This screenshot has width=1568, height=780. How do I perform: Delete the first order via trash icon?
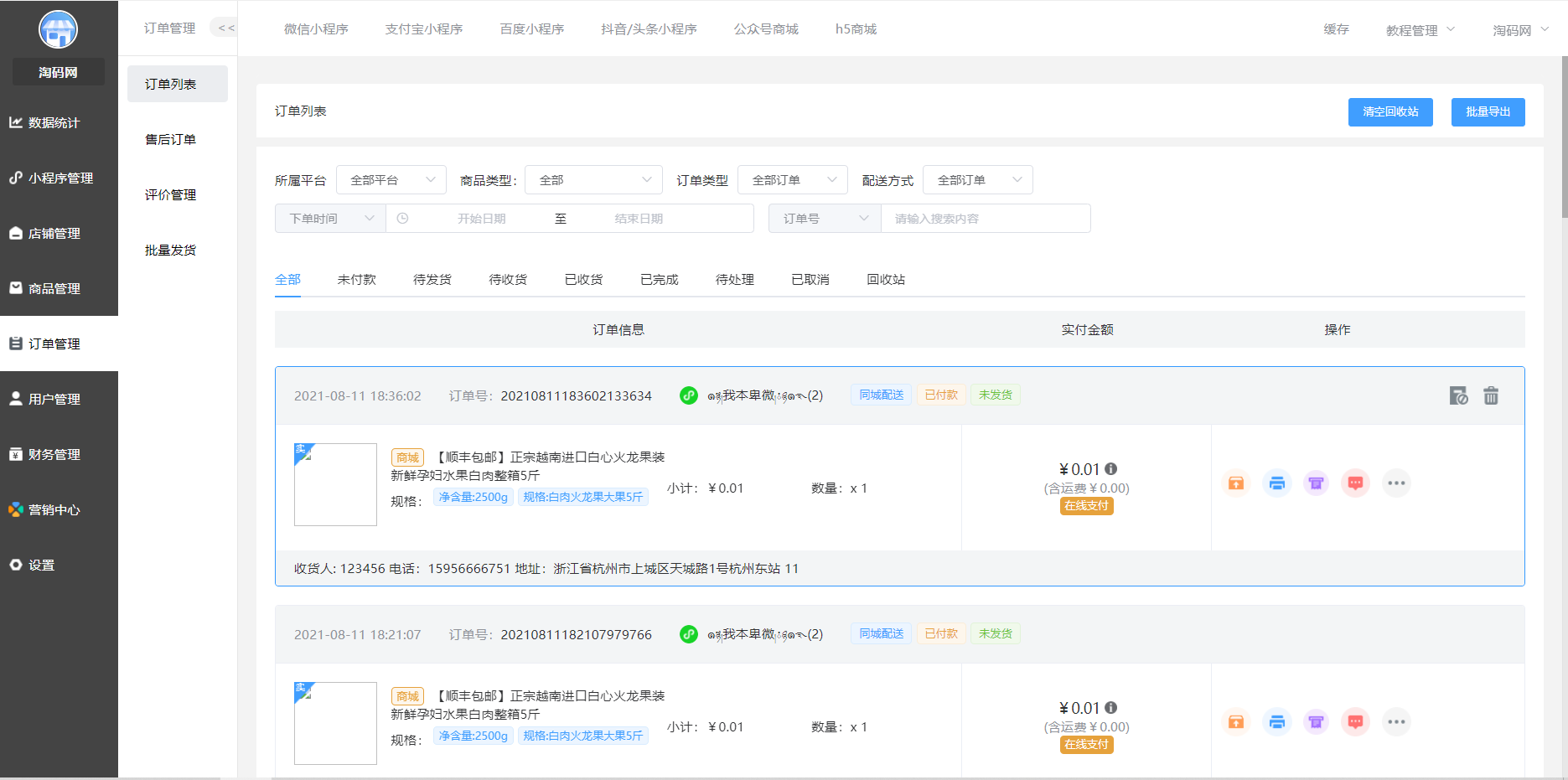coord(1491,395)
